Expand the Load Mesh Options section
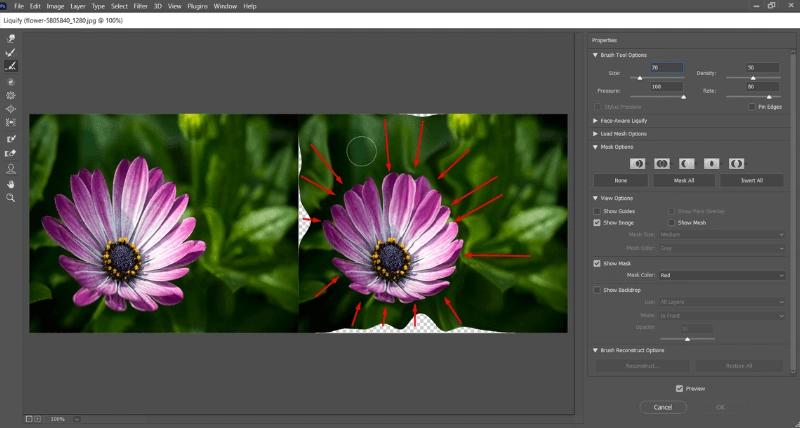The width and height of the screenshot is (800, 428). click(595, 134)
